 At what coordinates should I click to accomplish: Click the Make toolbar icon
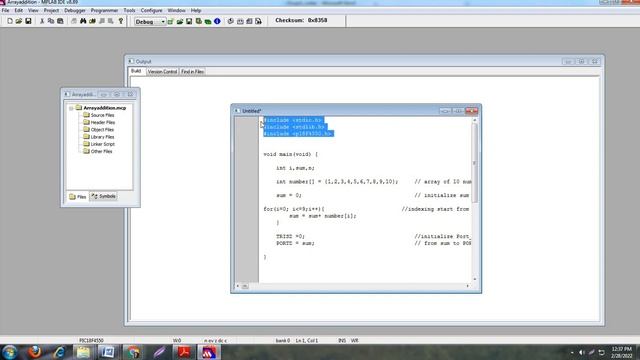[240, 21]
